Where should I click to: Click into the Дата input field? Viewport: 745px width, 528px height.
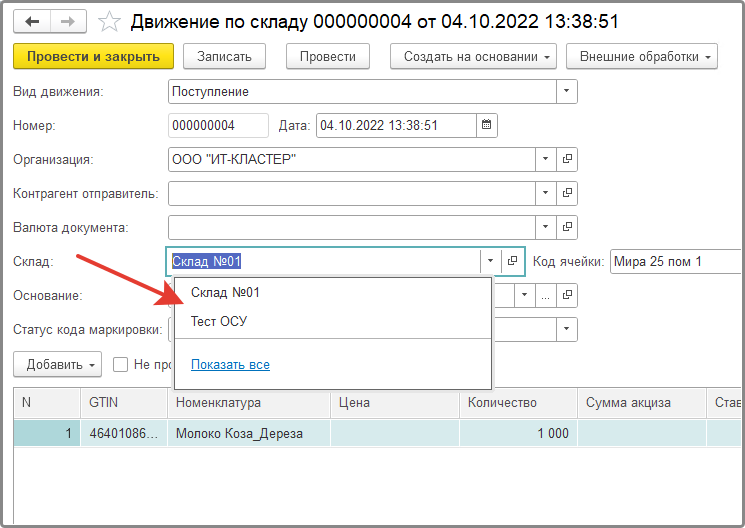point(396,125)
